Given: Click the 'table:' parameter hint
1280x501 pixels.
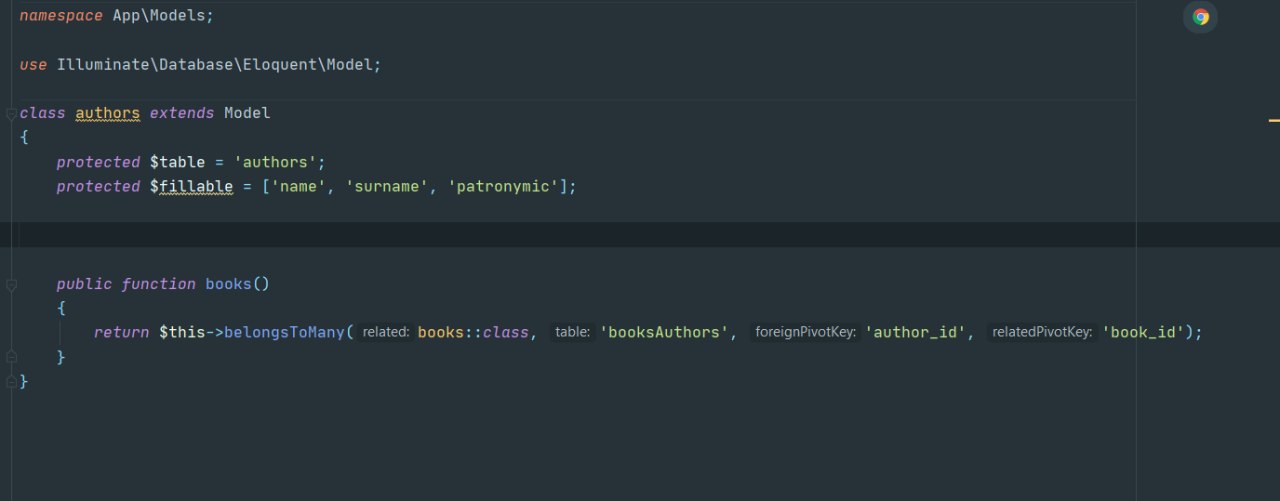Looking at the screenshot, I should pyautogui.click(x=572, y=332).
